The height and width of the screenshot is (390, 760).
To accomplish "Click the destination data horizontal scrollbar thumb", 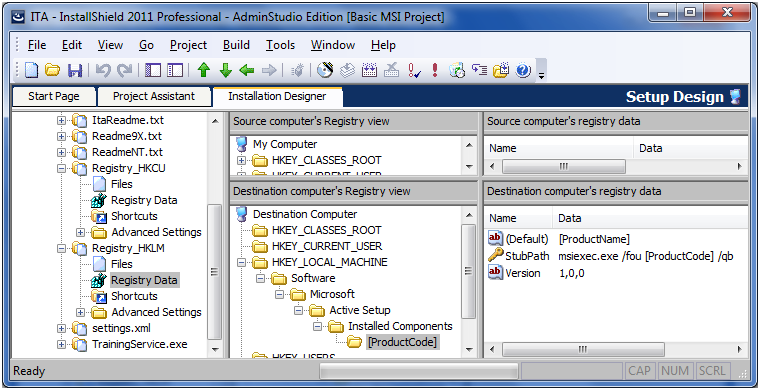I will (x=583, y=349).
